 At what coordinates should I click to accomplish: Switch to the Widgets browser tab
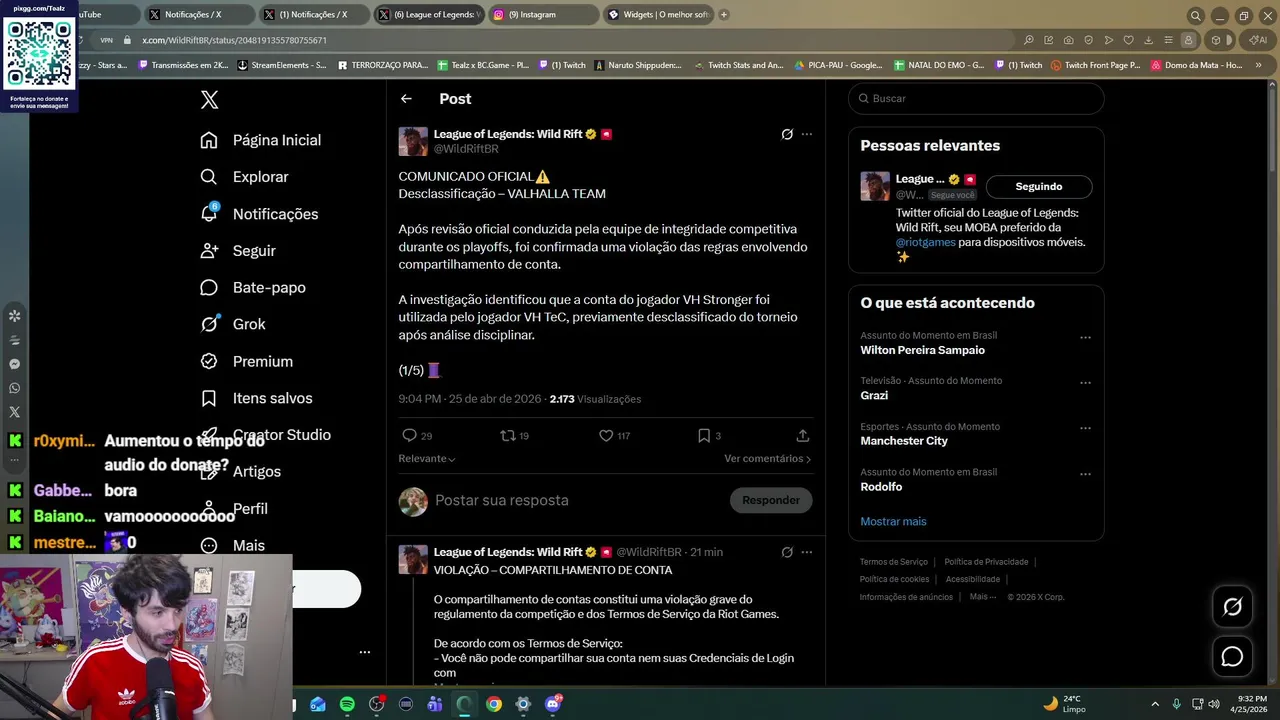click(659, 15)
